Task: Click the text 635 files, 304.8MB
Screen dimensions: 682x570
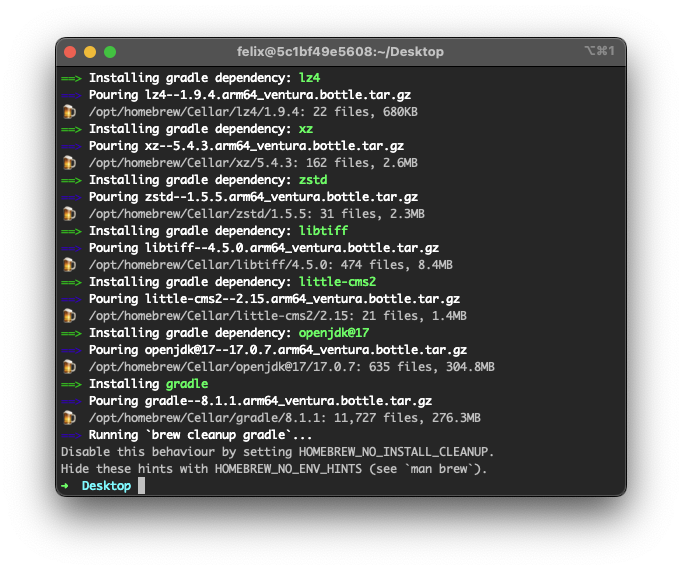Action: click(431, 367)
